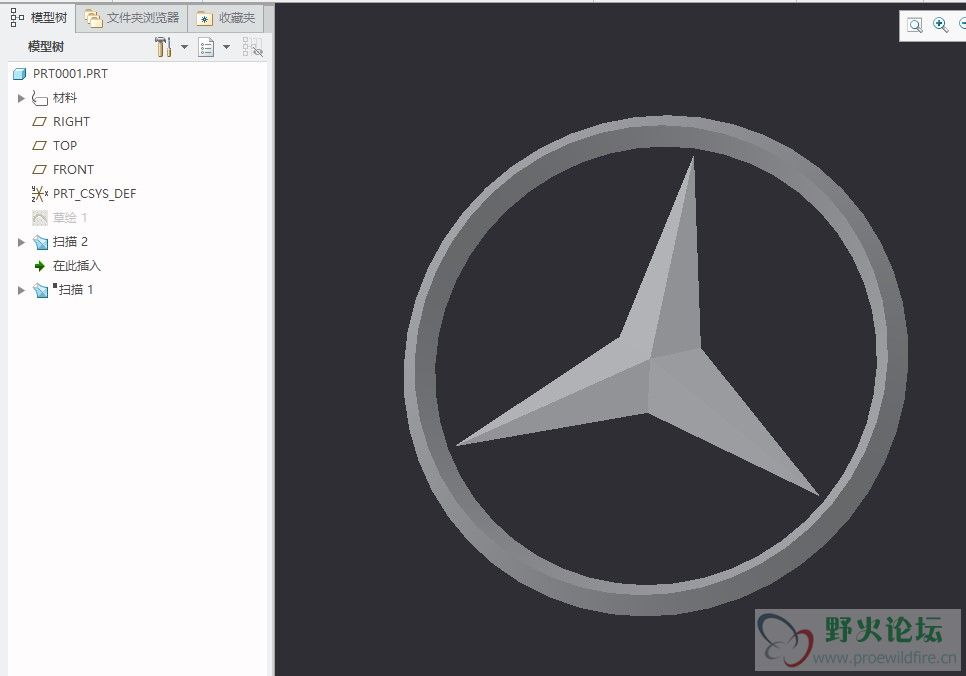Image resolution: width=966 pixels, height=676 pixels.
Task: Open the 文件夹浏览器 tab
Action: [132, 18]
